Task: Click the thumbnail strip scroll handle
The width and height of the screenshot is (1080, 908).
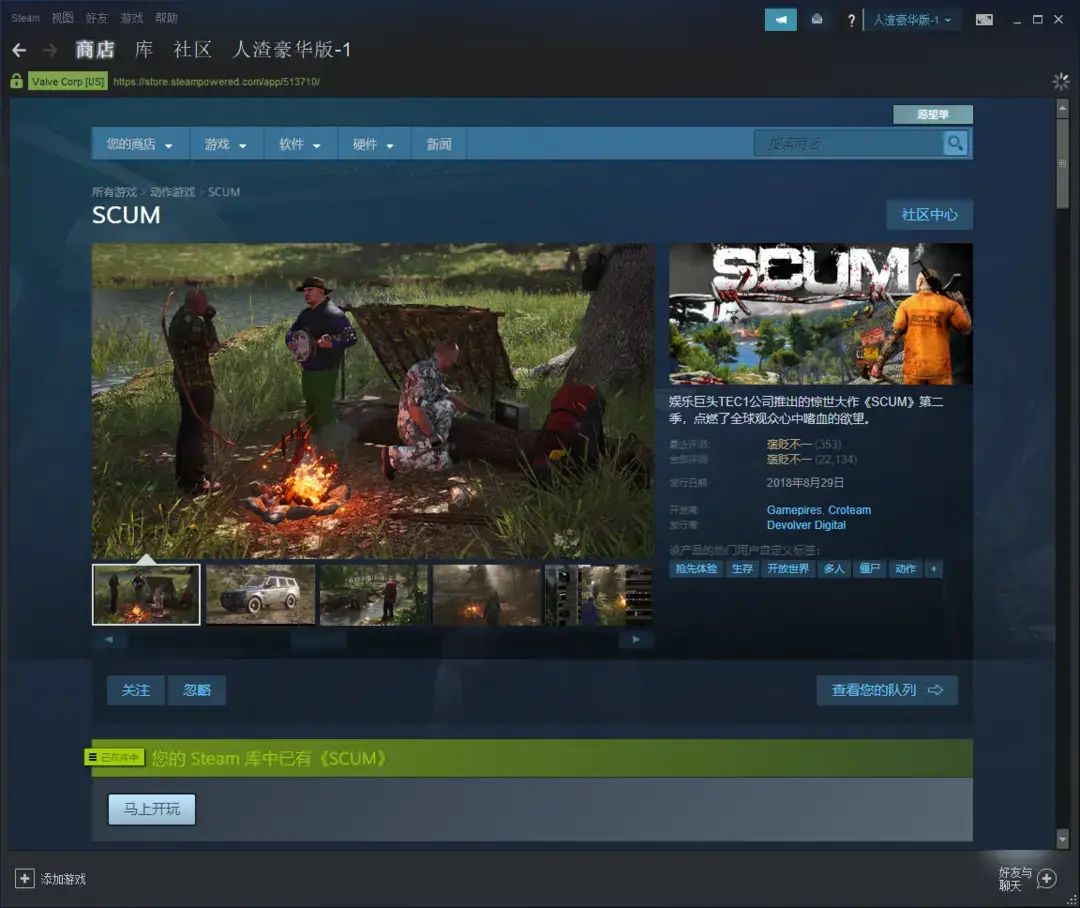Action: coord(318,640)
